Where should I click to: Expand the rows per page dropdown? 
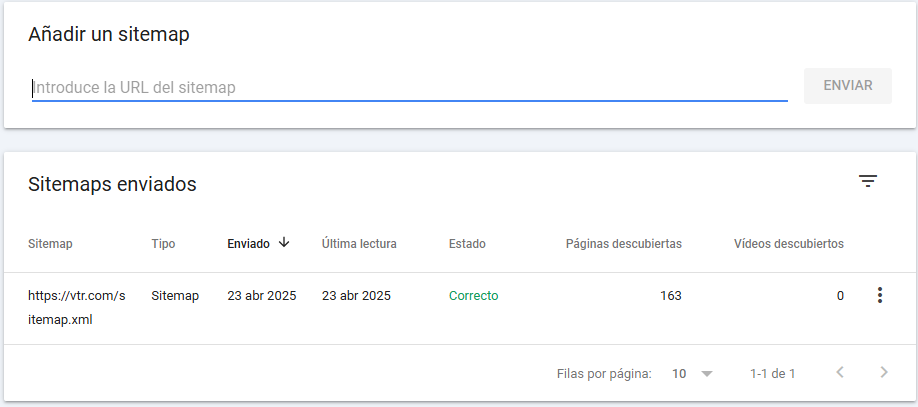click(x=707, y=374)
